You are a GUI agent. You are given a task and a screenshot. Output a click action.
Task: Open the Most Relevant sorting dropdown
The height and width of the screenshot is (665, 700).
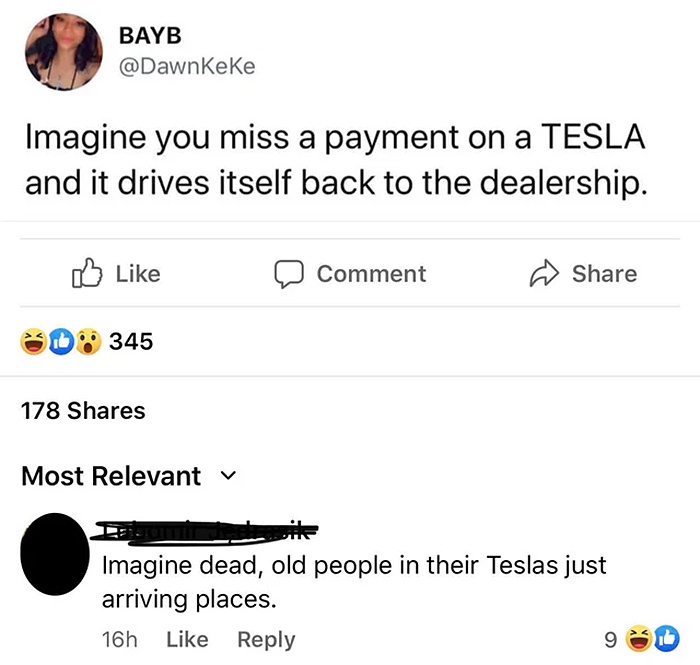click(129, 476)
